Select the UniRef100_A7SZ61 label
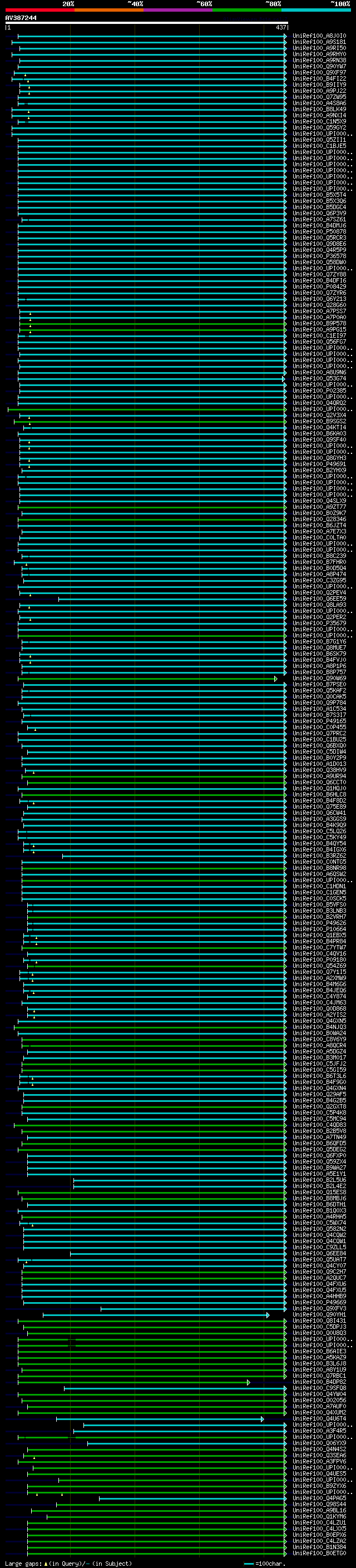The image size is (356, 1568). (x=319, y=219)
